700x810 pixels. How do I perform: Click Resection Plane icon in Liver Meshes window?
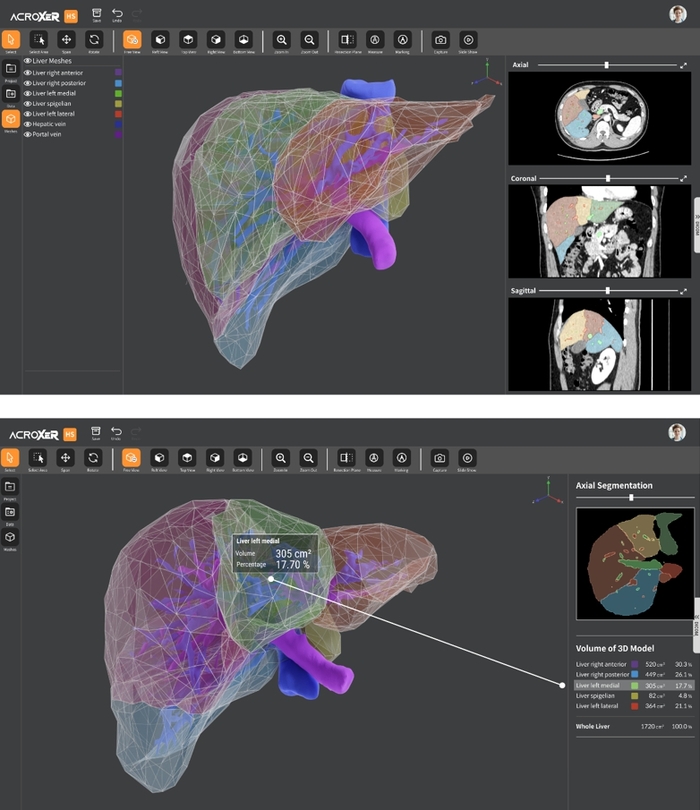tap(345, 40)
